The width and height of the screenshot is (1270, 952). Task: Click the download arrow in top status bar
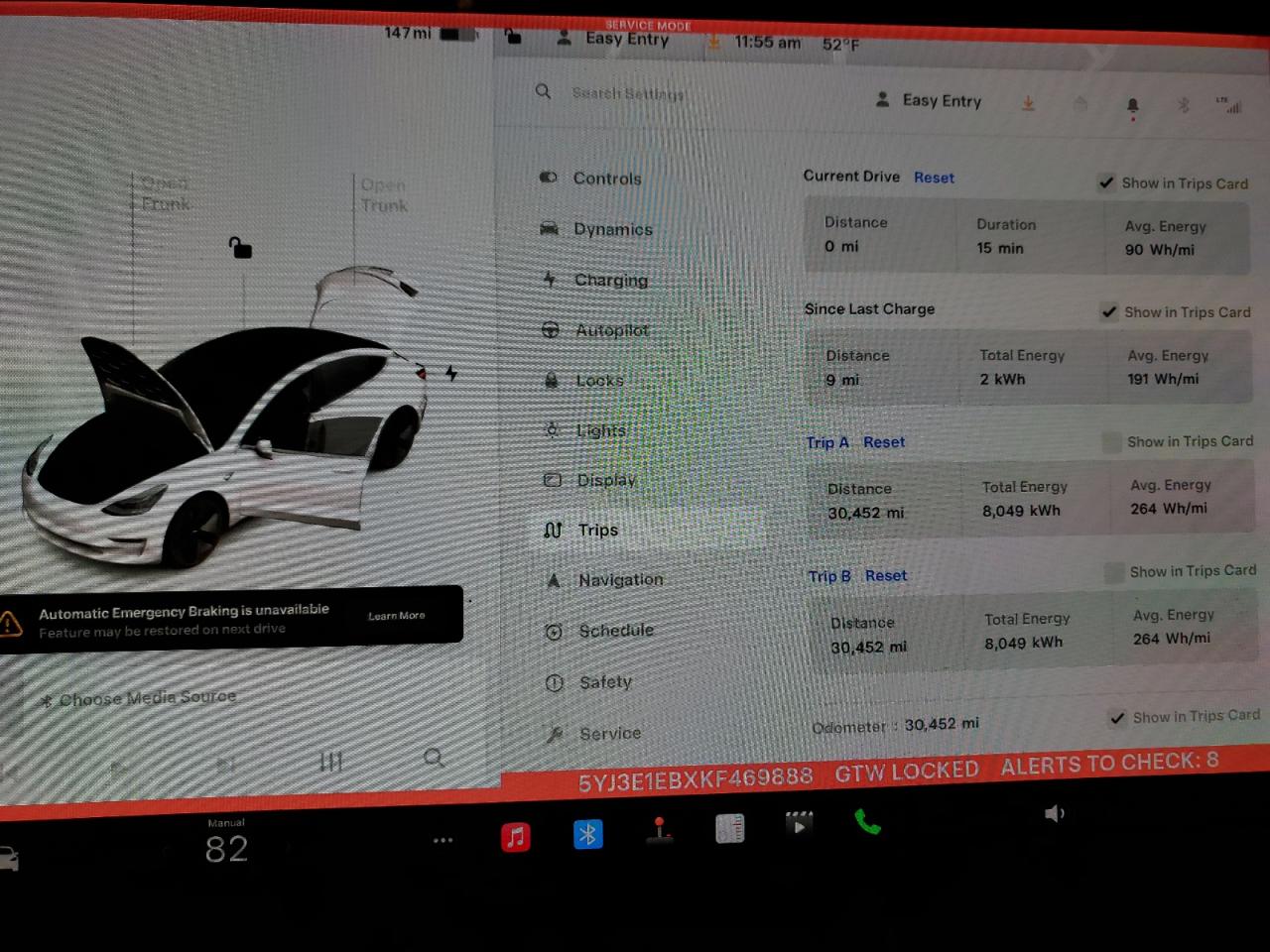[x=713, y=42]
